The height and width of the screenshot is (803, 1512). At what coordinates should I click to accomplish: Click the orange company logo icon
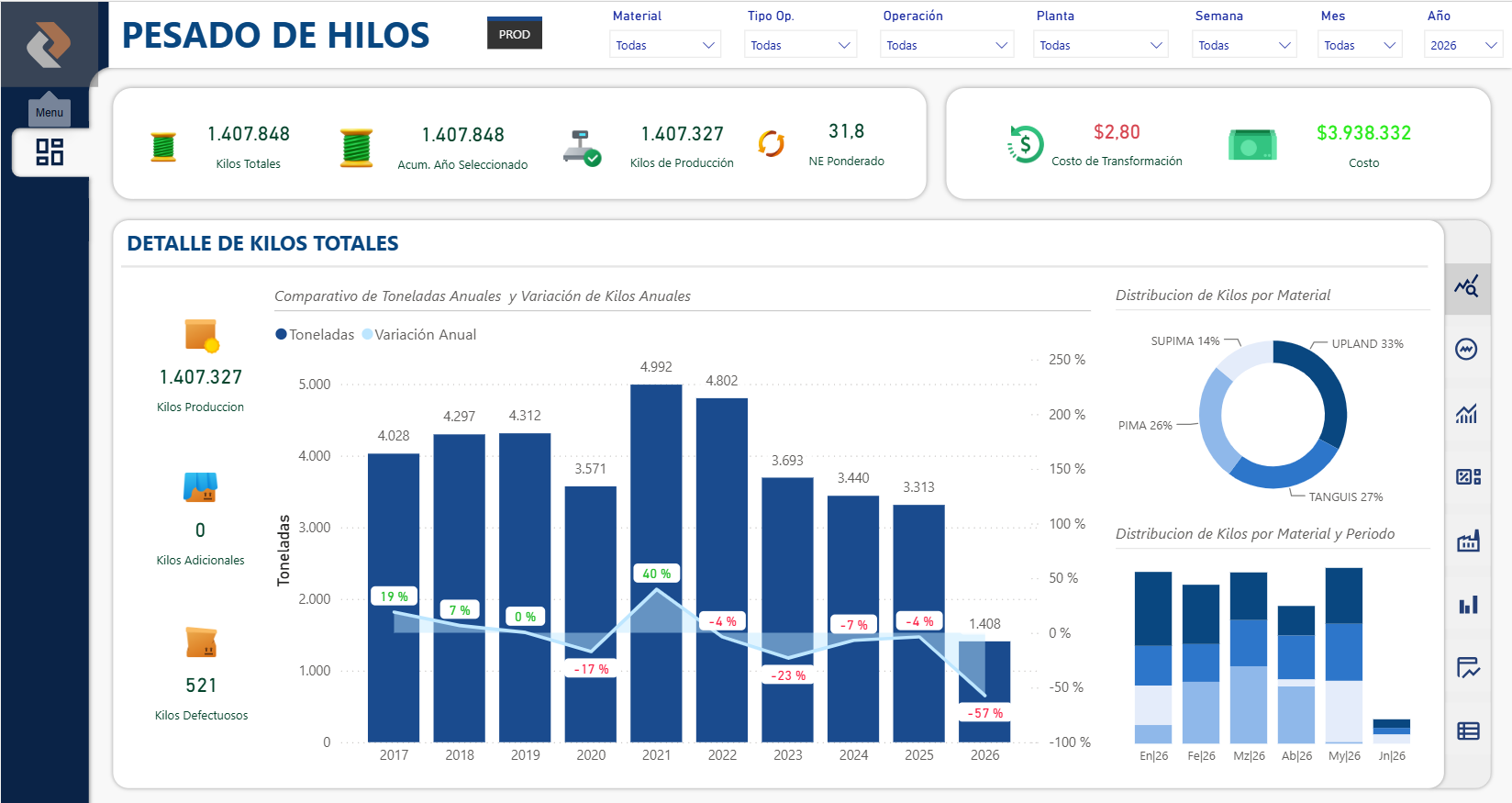click(49, 43)
